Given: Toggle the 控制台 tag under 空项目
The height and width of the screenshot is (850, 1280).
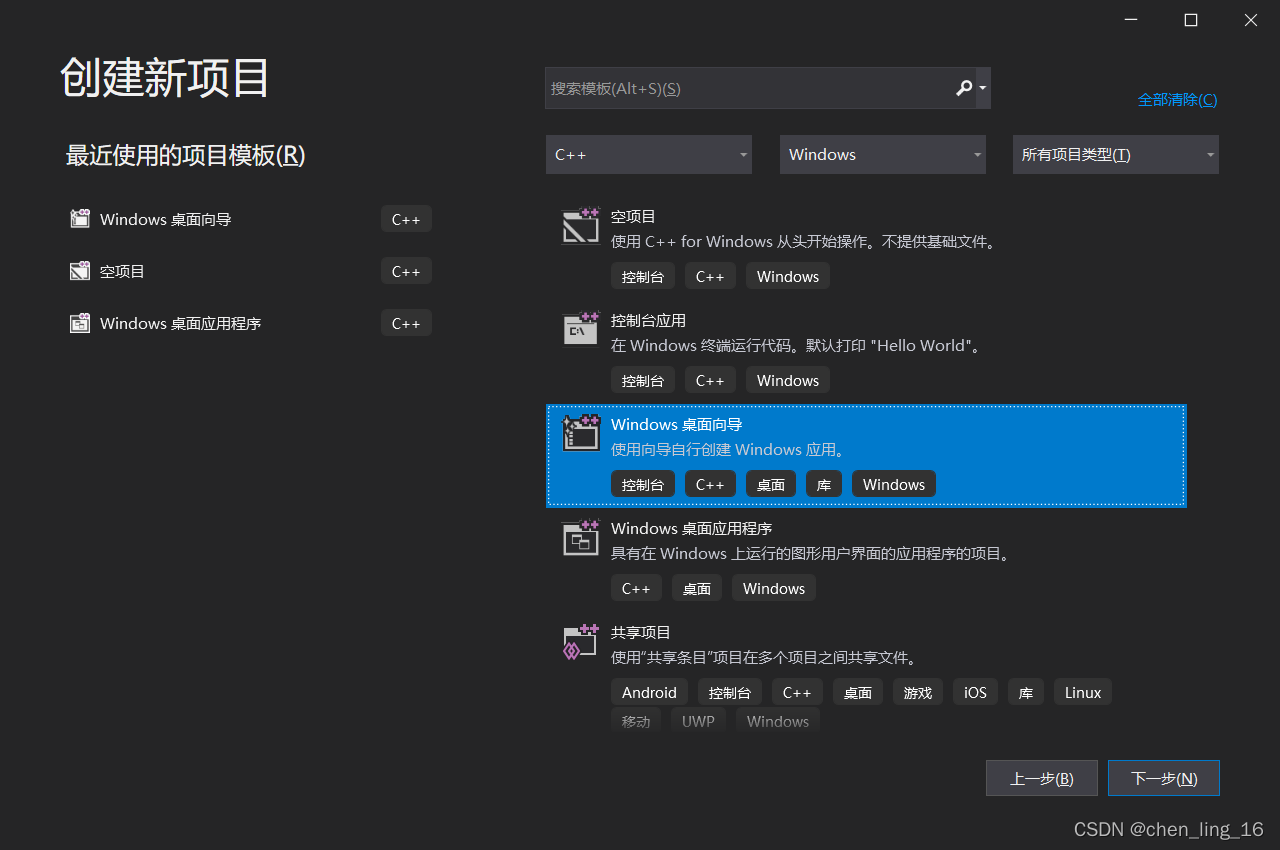Looking at the screenshot, I should 643,276.
